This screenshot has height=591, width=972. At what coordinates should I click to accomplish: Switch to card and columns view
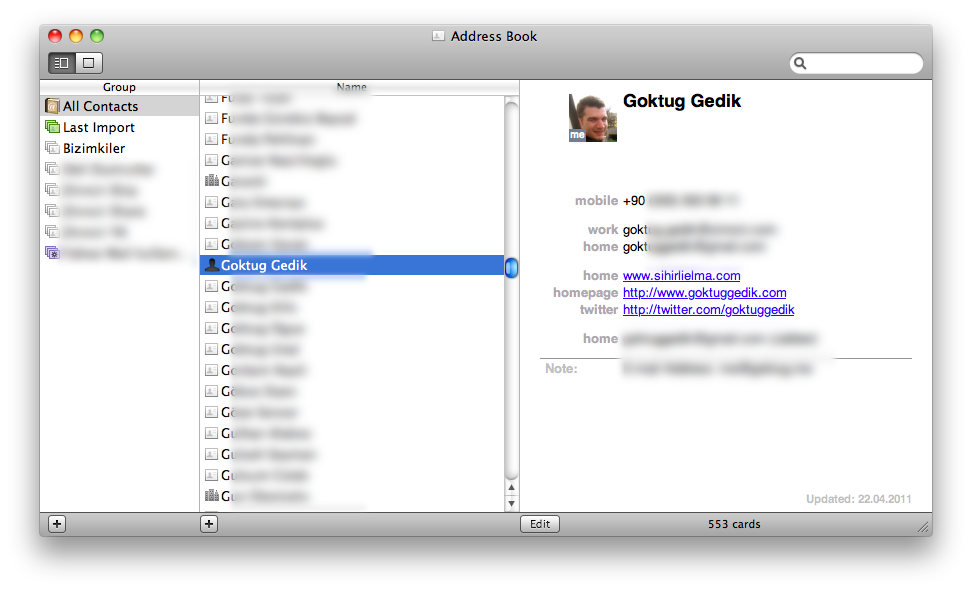click(62, 63)
